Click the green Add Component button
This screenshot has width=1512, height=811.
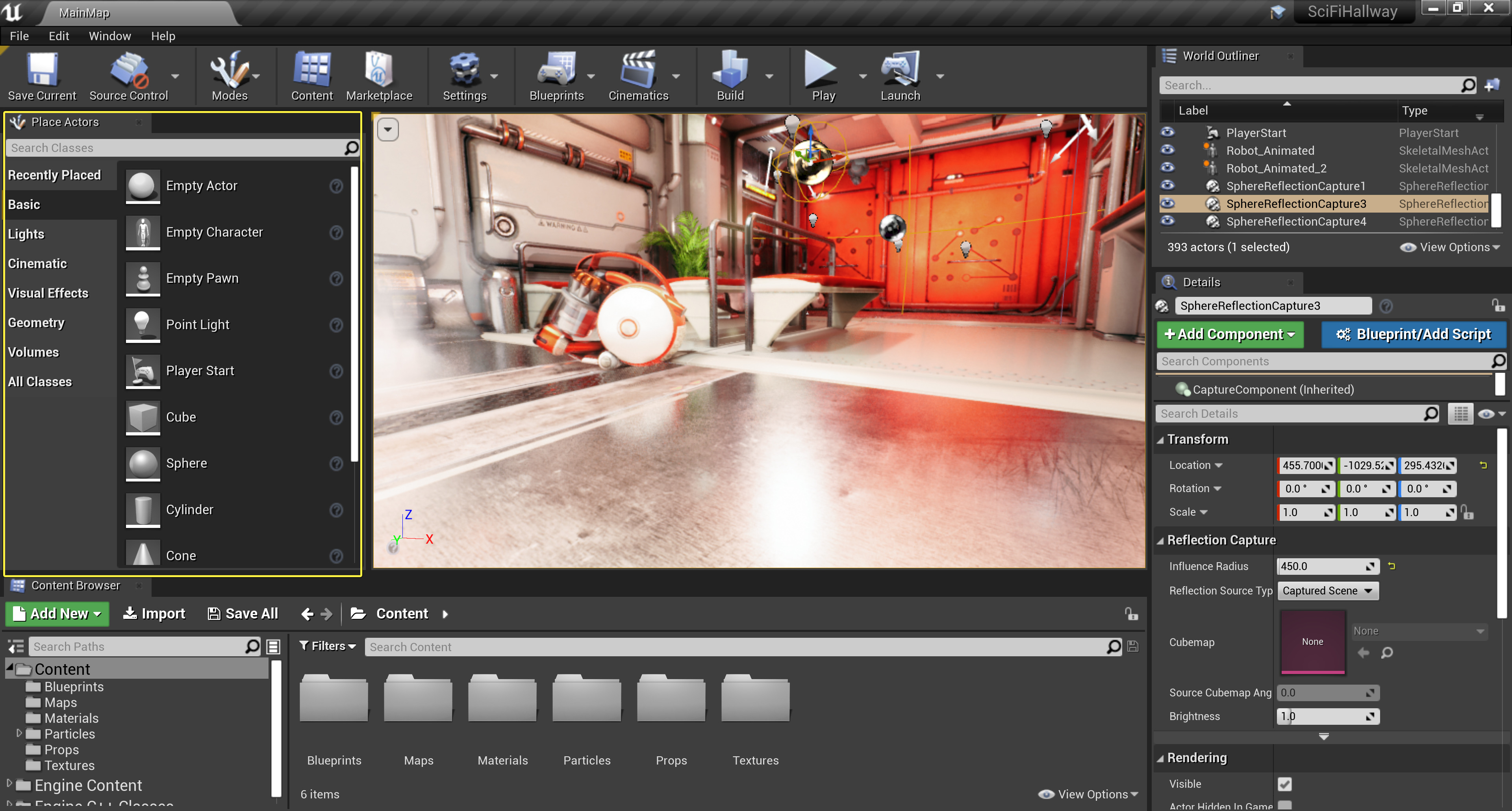pyautogui.click(x=1230, y=335)
